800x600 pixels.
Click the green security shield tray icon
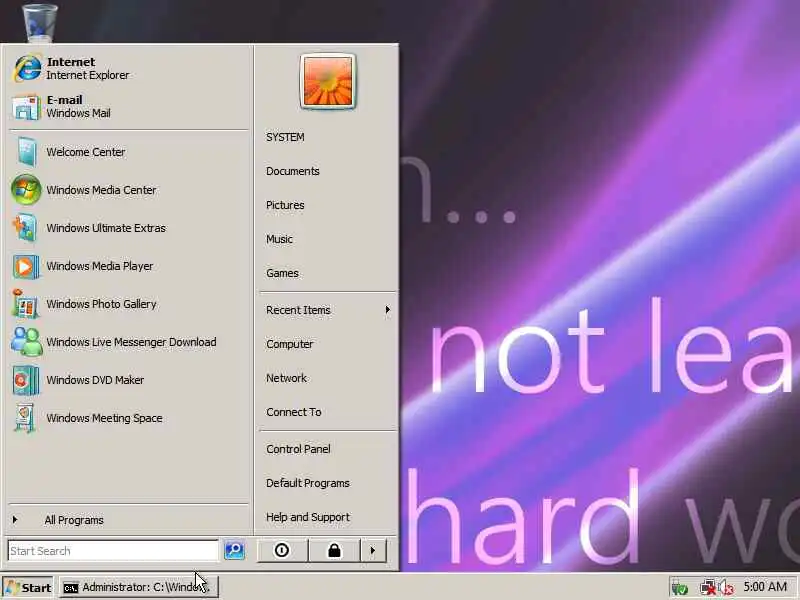(x=680, y=588)
